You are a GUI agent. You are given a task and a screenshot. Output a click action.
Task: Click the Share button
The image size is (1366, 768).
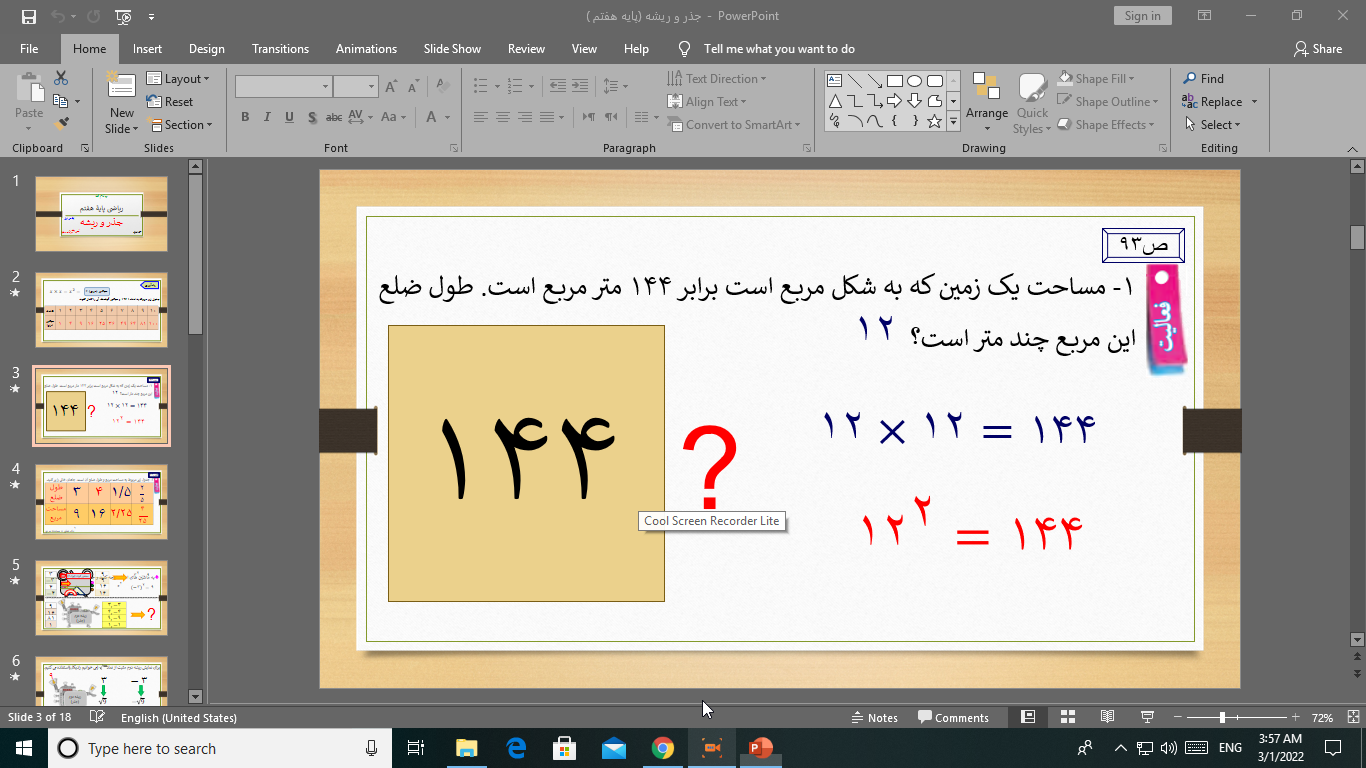[1317, 49]
